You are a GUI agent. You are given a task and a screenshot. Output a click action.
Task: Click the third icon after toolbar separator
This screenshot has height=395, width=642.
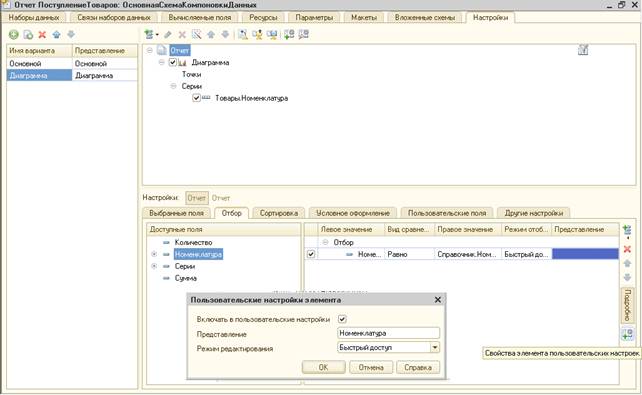pos(272,35)
